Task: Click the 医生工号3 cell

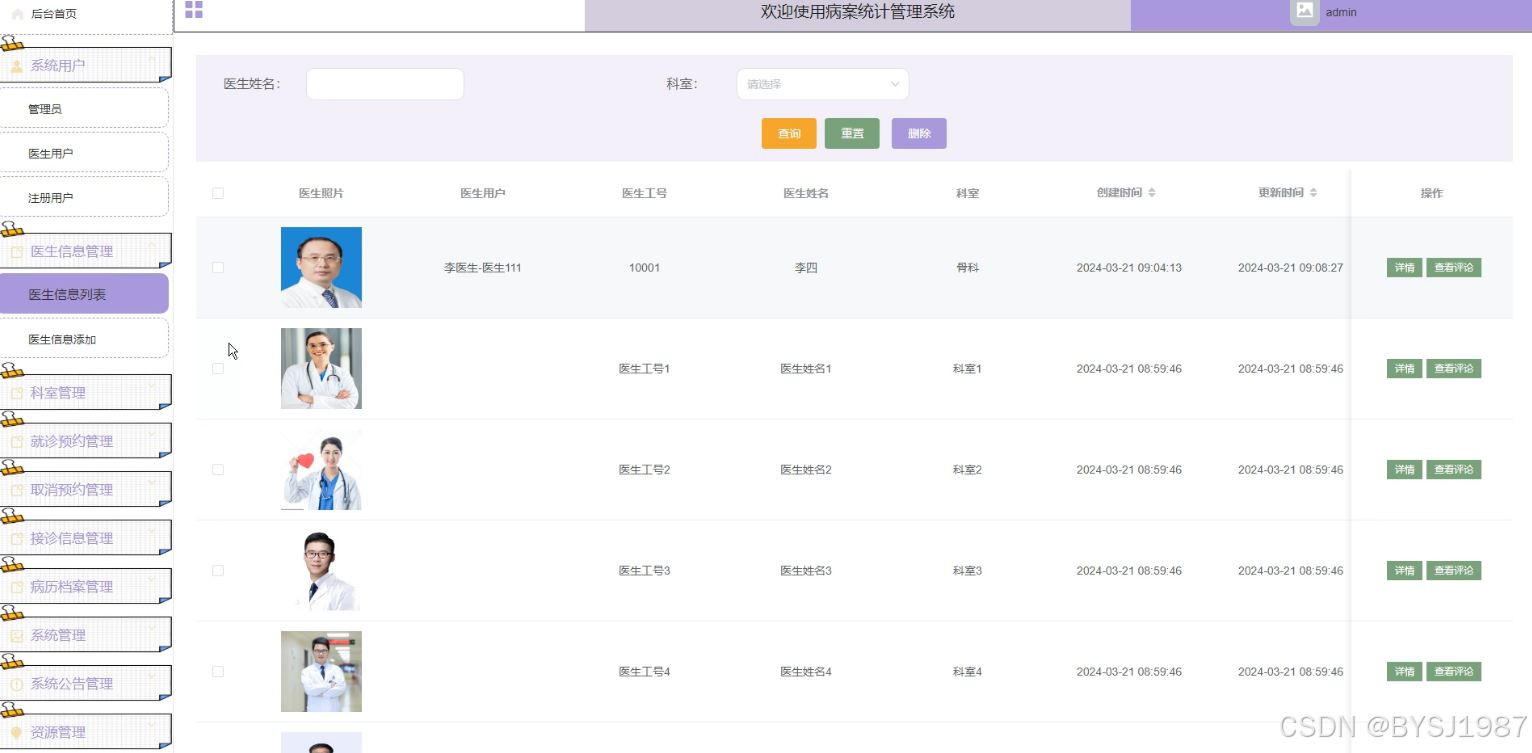Action: pos(644,571)
